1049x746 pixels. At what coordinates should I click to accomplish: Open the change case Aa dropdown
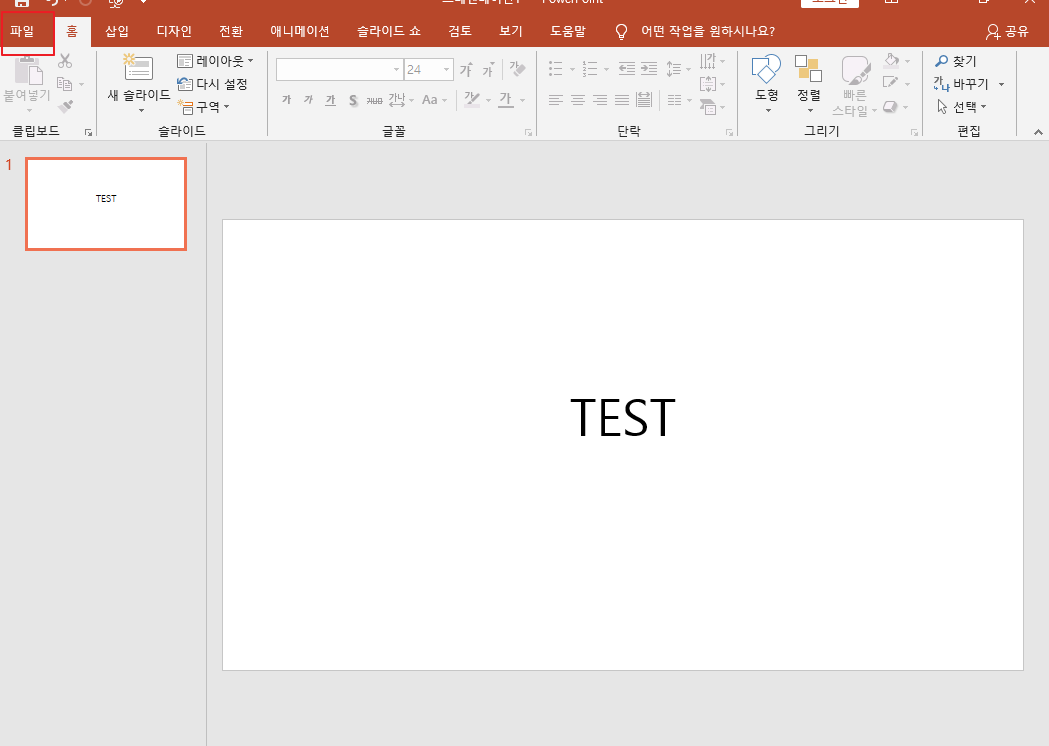click(x=434, y=100)
